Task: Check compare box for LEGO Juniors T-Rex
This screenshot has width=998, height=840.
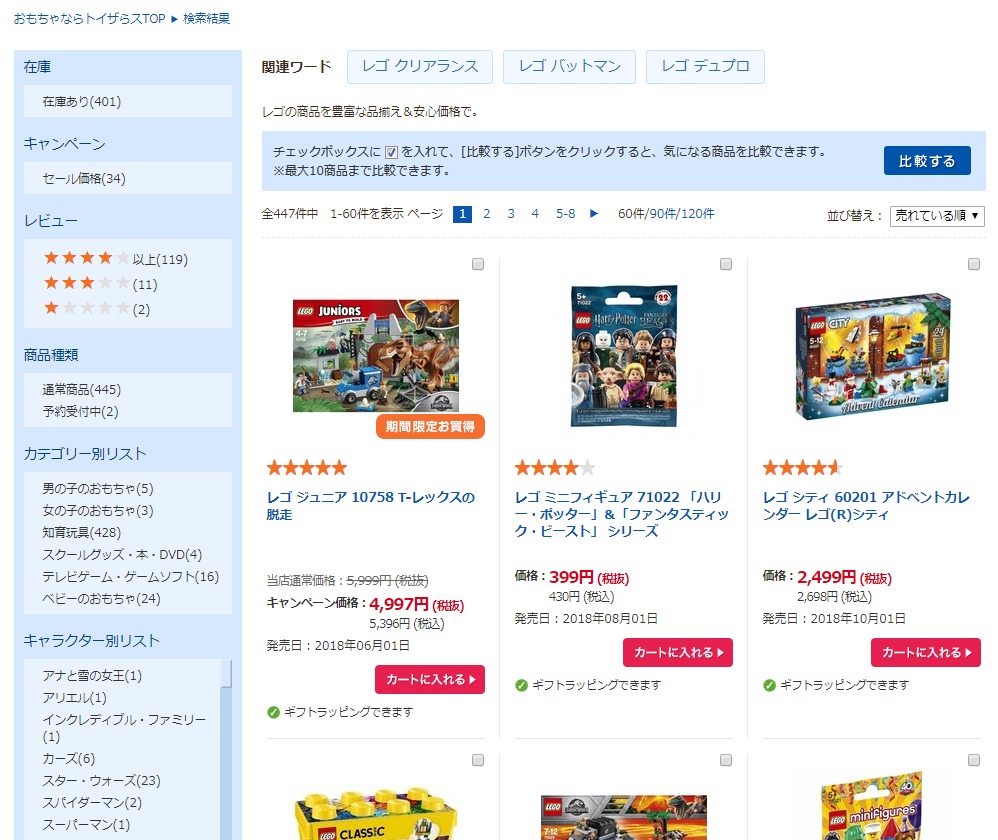Action: pos(478,264)
